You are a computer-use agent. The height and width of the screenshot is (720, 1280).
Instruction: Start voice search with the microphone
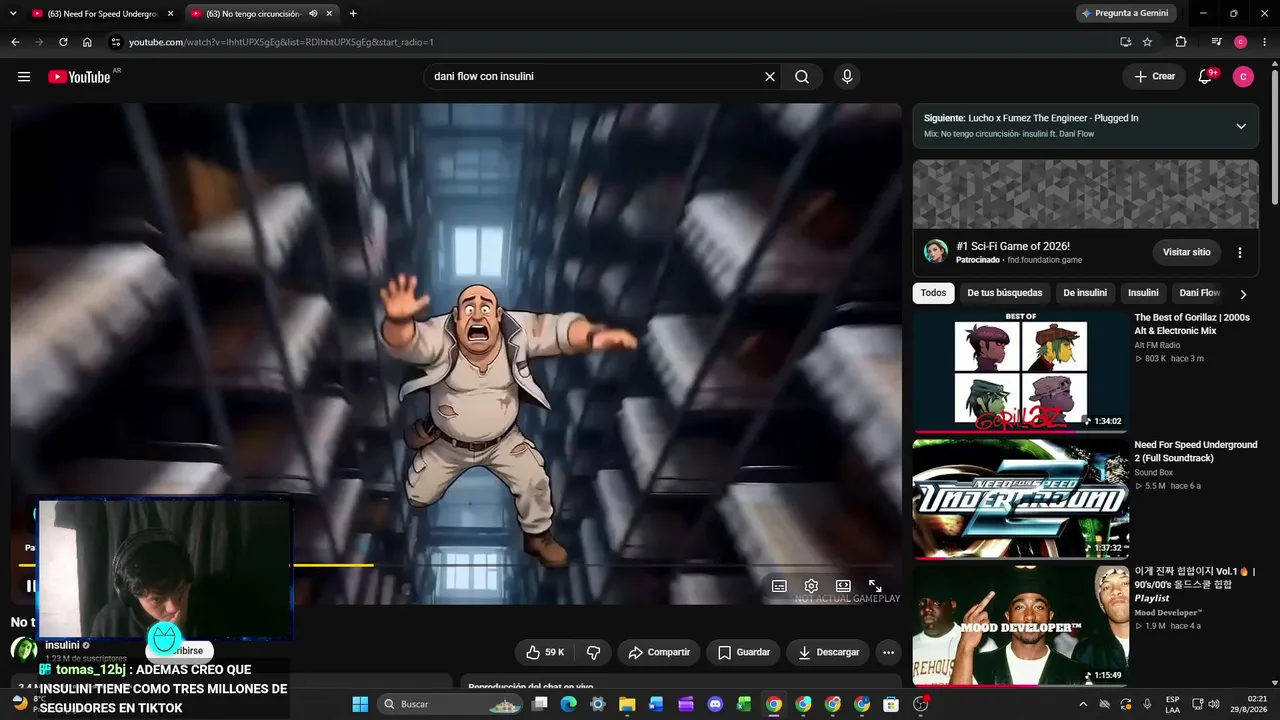847,77
